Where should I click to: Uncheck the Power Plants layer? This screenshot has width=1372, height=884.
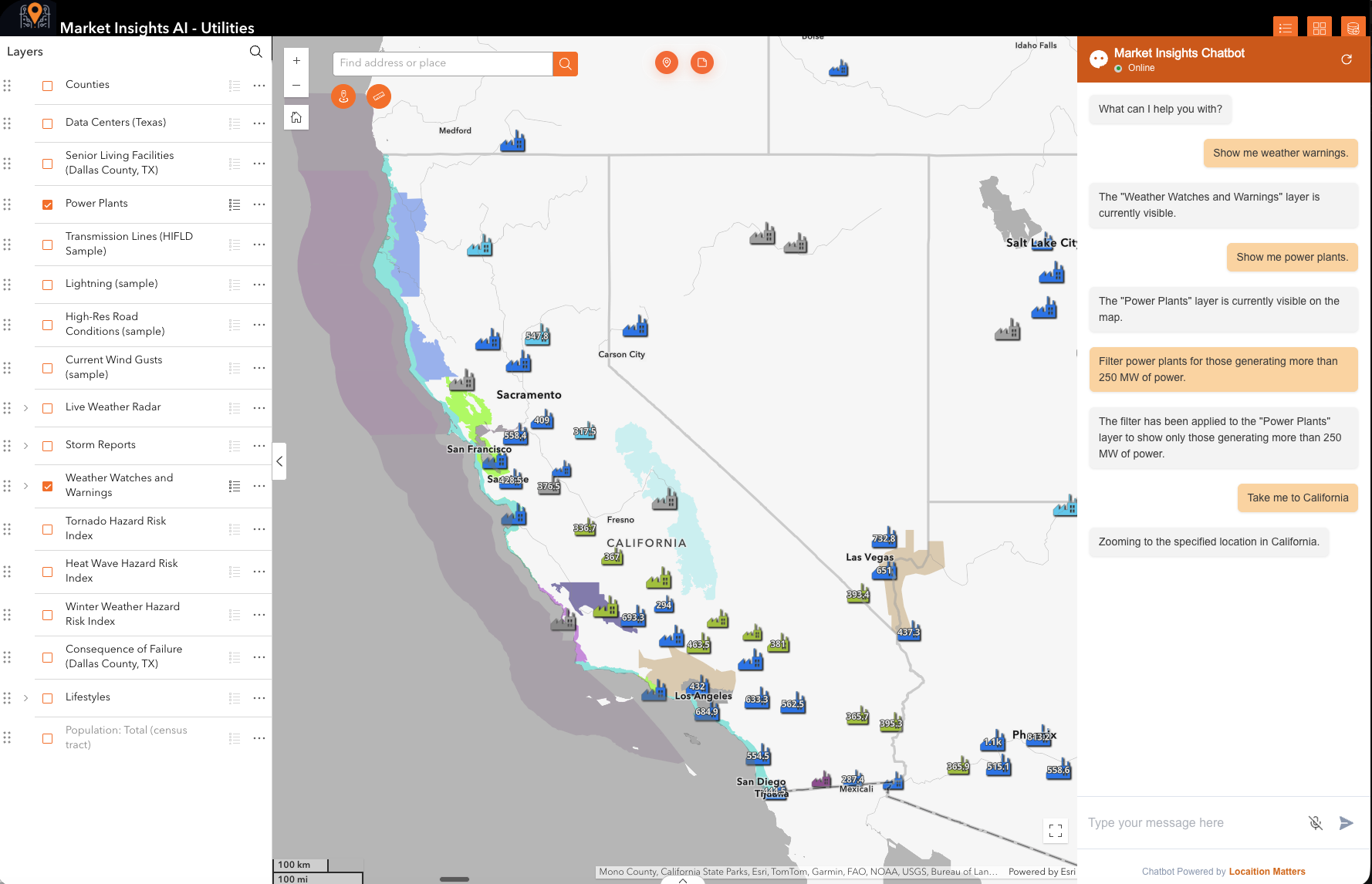(x=48, y=204)
